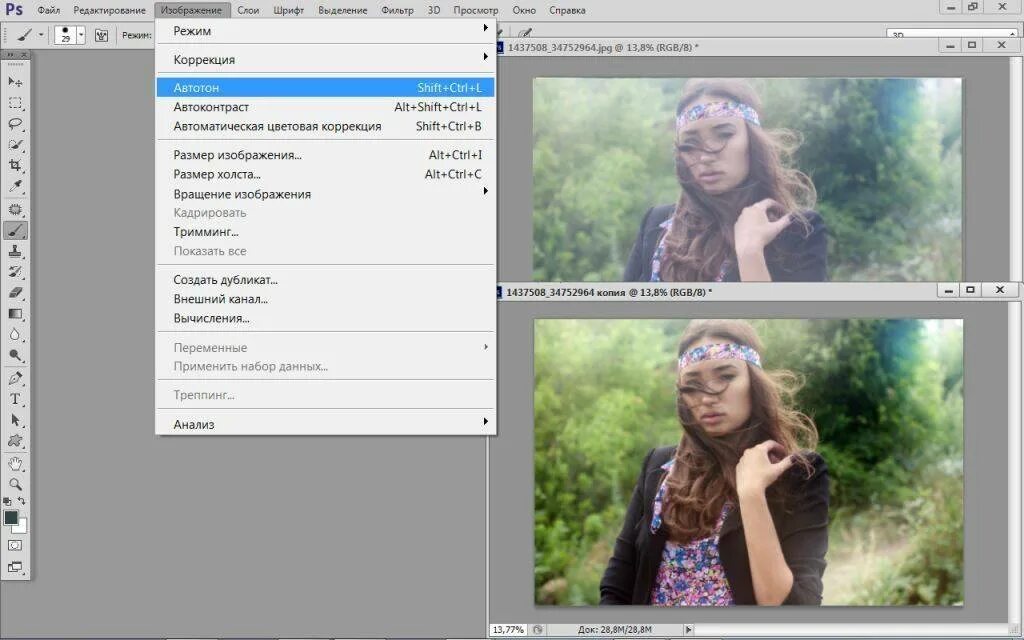This screenshot has width=1024, height=640.
Task: Select the Path Selection tool
Action: click(x=15, y=421)
